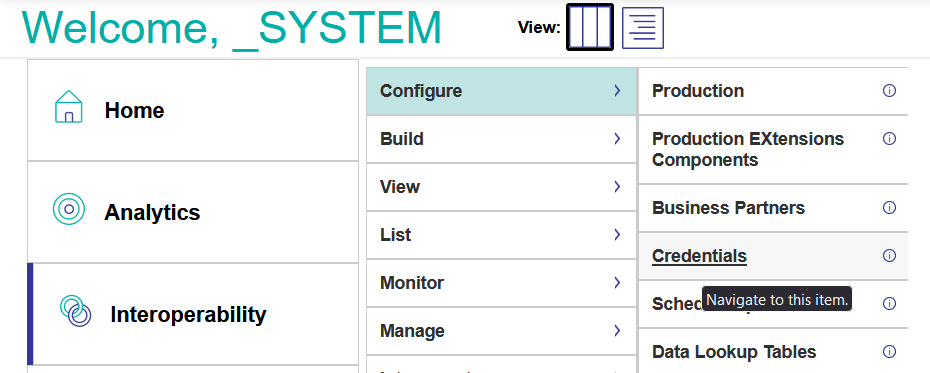Click the Interoperability linked circles icon
The image size is (930, 373).
pyautogui.click(x=76, y=311)
